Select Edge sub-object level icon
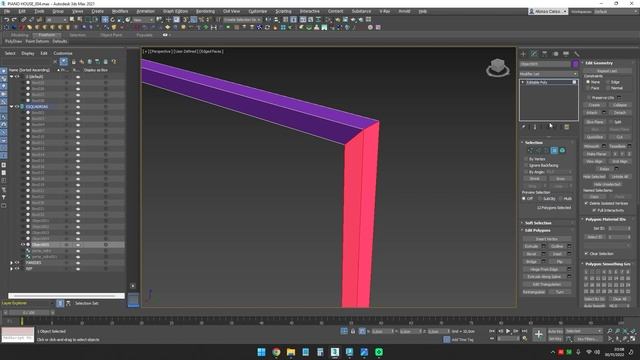 [538, 151]
